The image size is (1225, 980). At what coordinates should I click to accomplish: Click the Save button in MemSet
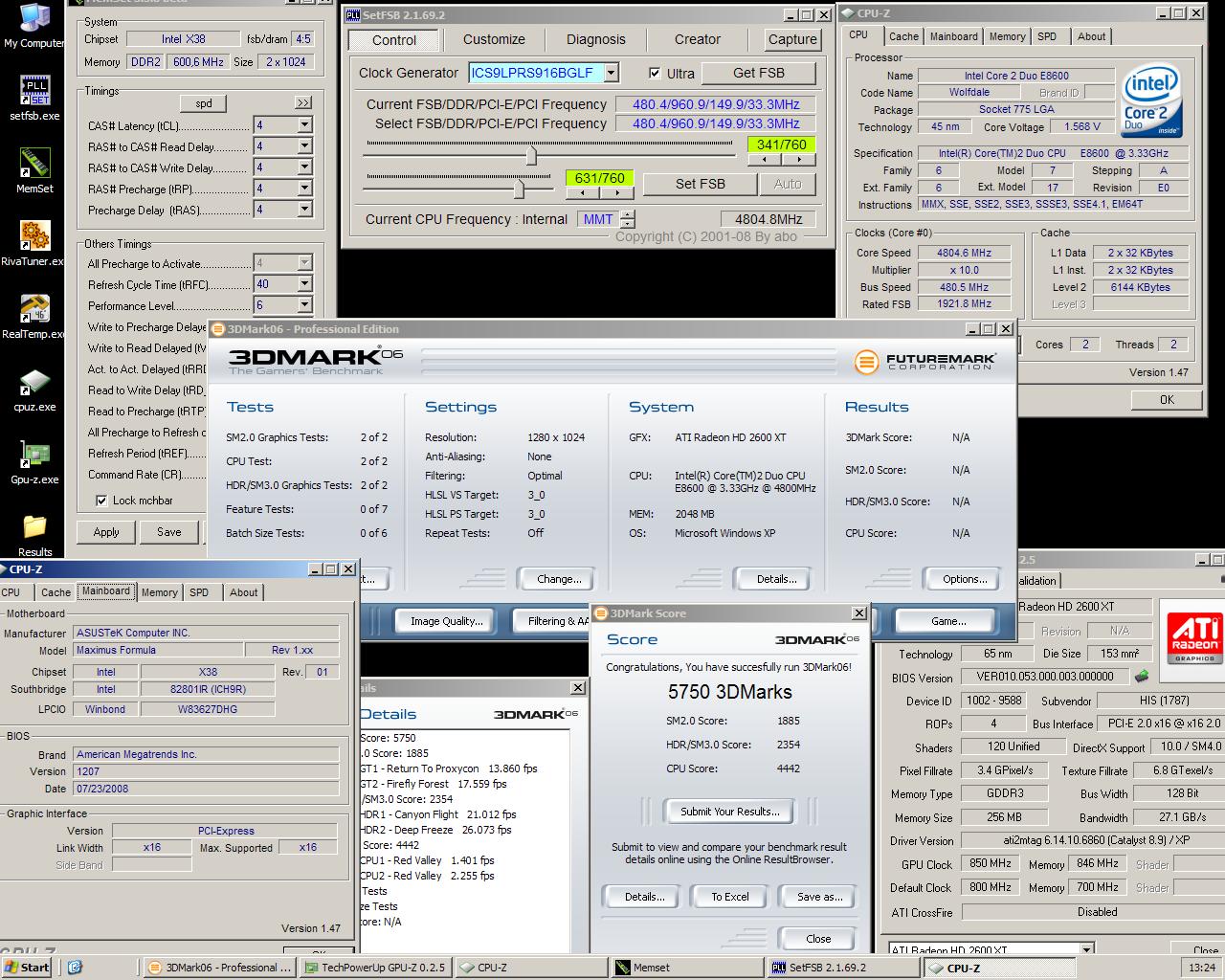[x=169, y=532]
